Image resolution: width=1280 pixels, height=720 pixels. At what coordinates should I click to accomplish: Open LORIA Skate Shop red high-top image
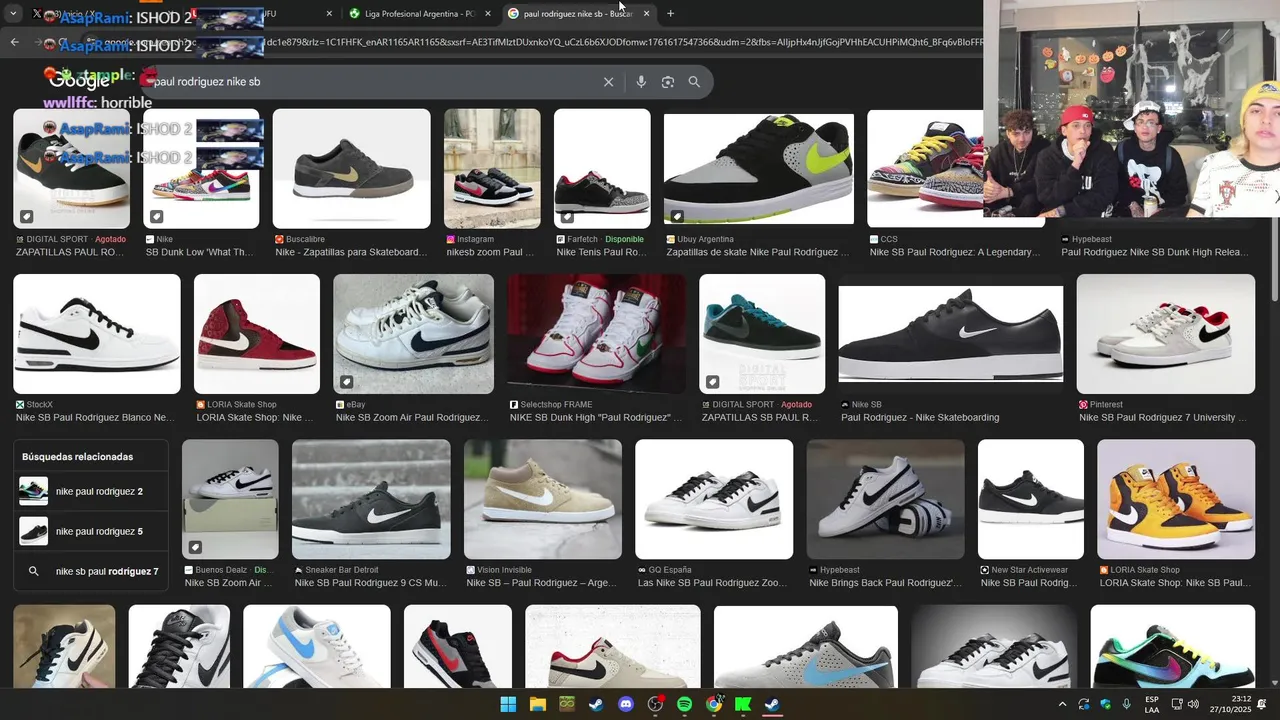tap(257, 334)
